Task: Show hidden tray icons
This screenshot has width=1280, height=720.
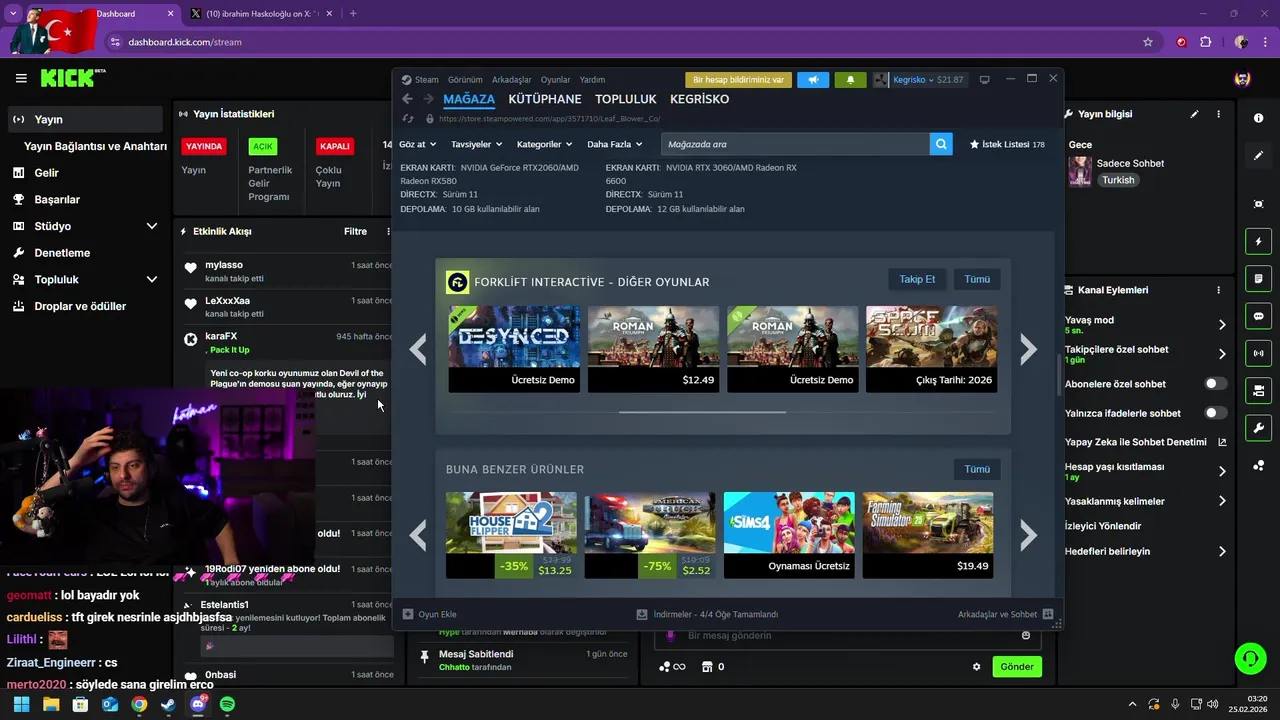Action: click(1132, 704)
